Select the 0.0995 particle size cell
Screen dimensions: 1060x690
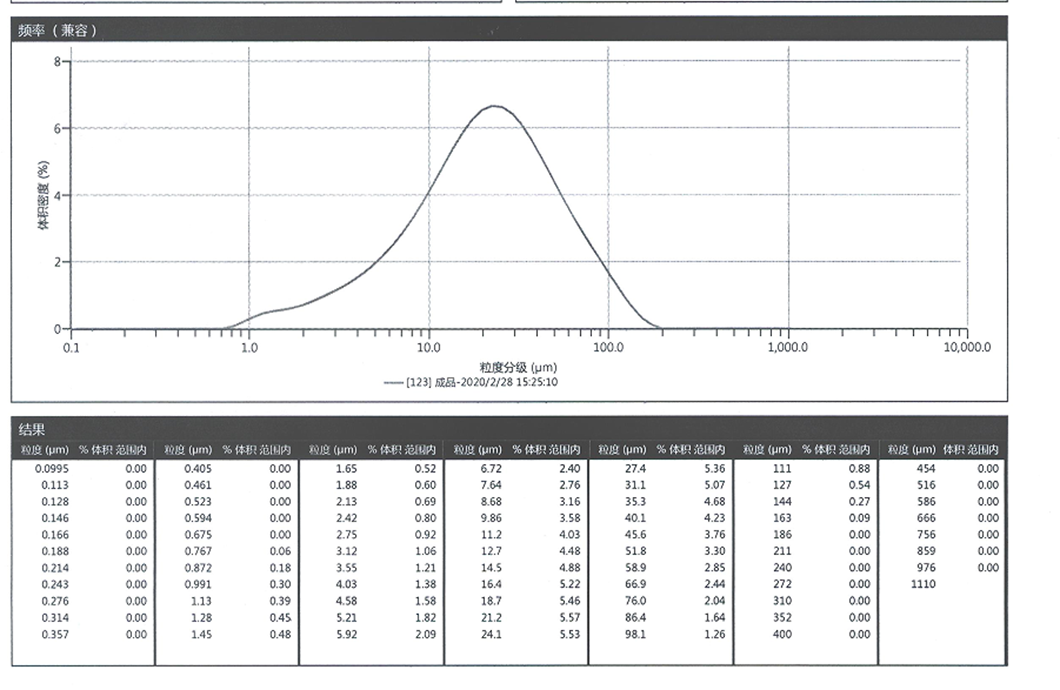(53, 468)
